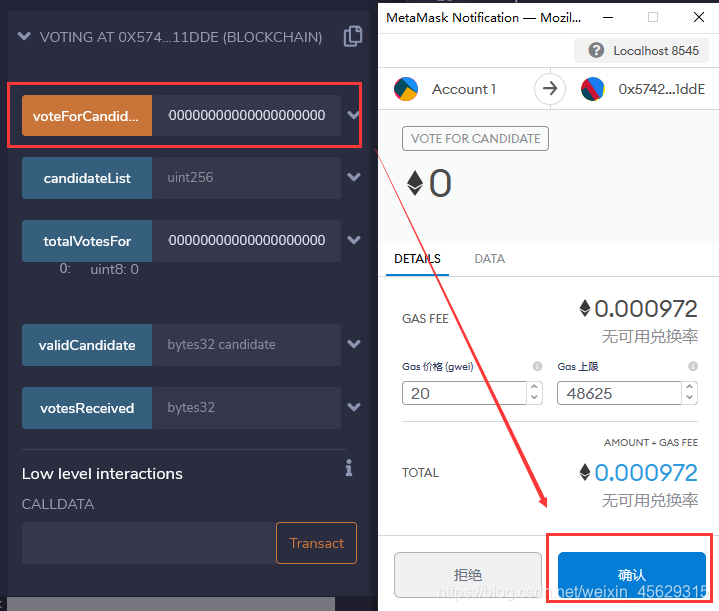The image size is (719, 611).
Task: Close the MetaMask Notification window
Action: click(x=698, y=17)
